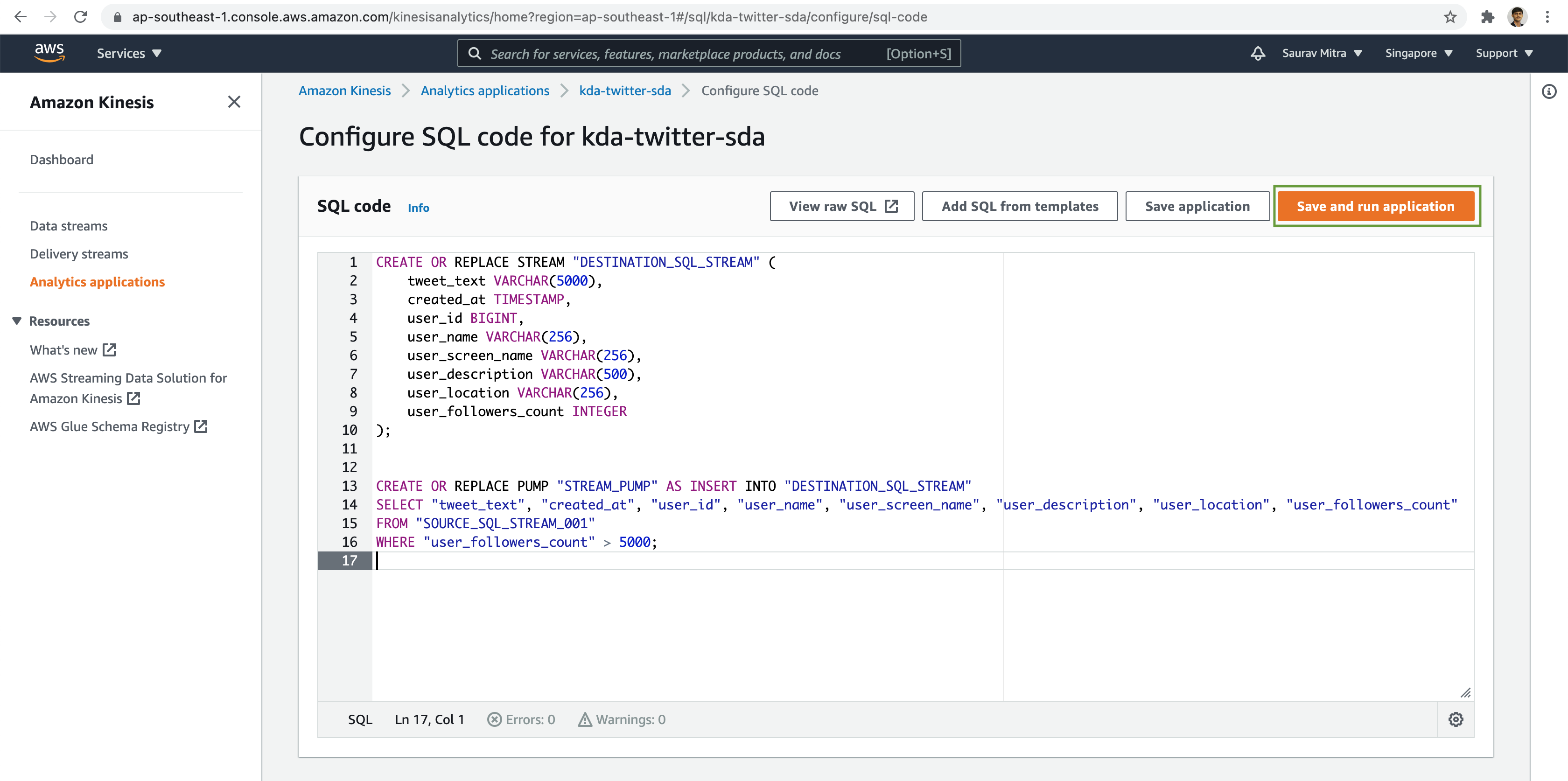Expand the Services dropdown in top navbar

130,53
